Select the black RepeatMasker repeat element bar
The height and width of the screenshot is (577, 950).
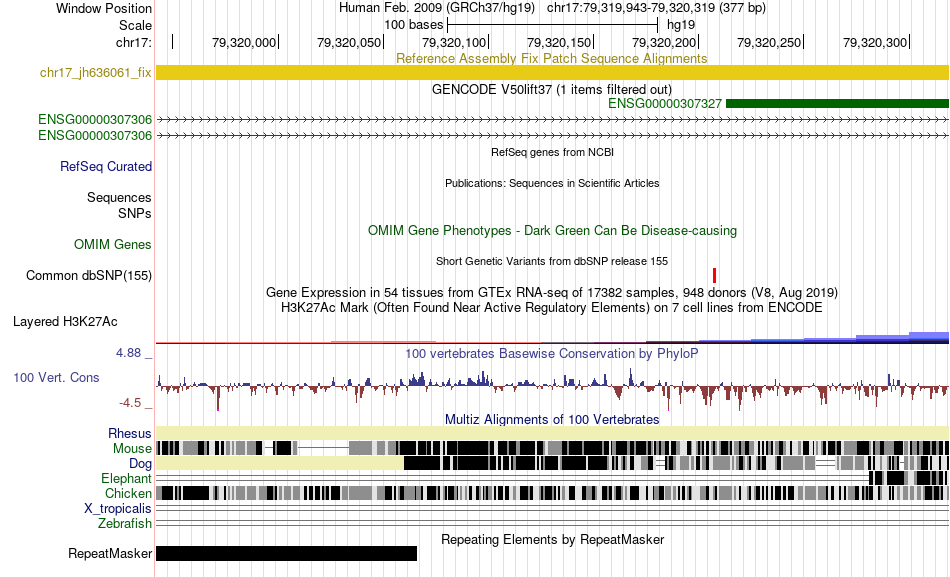click(x=287, y=553)
